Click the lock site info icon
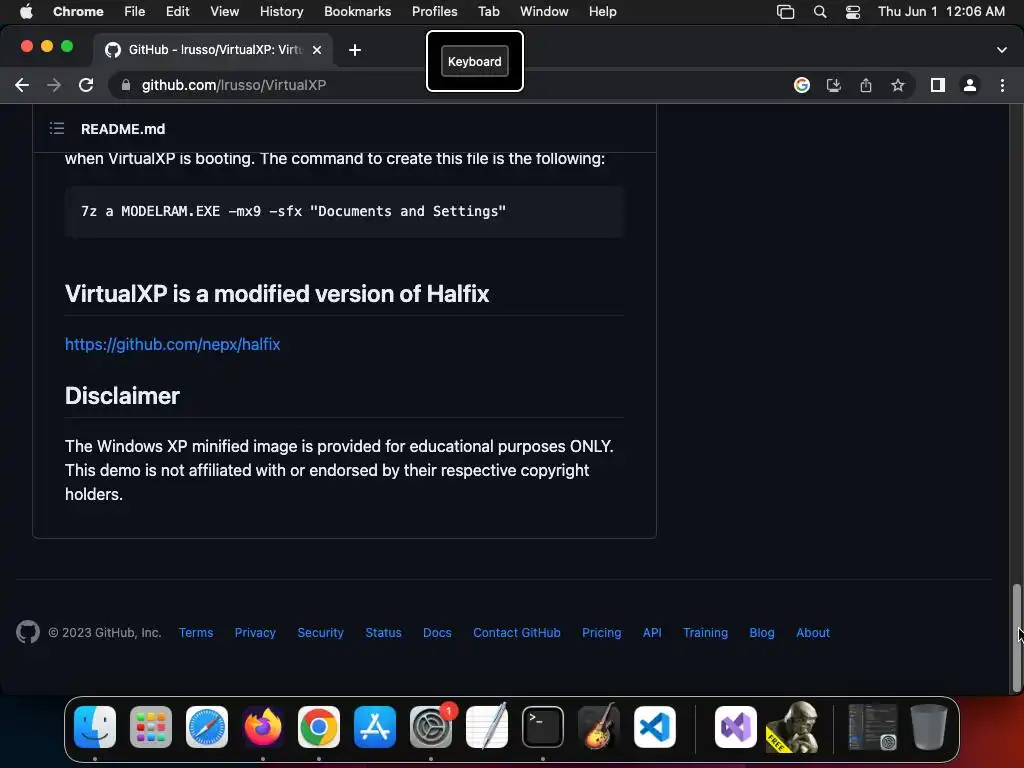 (126, 85)
